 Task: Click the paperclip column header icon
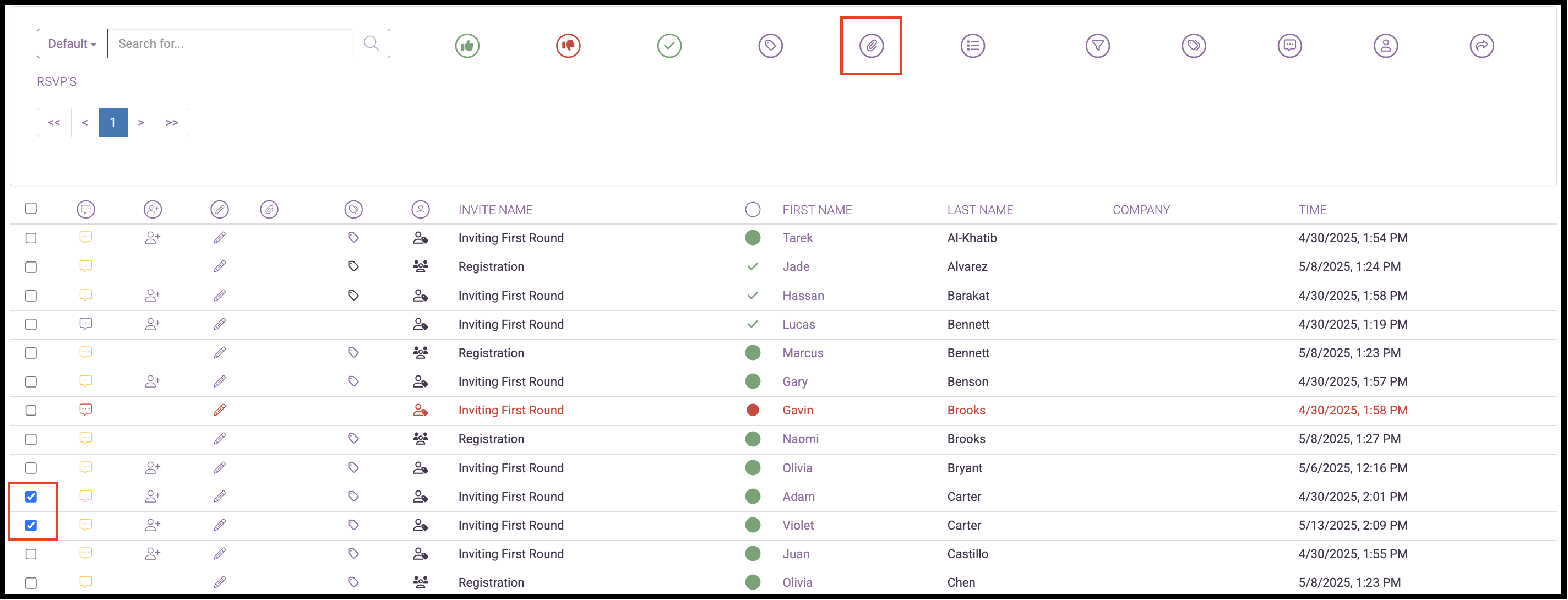click(269, 209)
